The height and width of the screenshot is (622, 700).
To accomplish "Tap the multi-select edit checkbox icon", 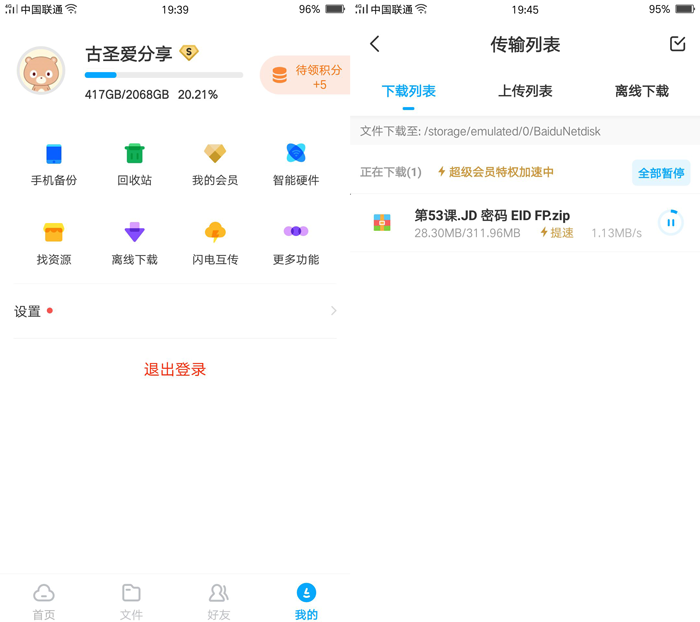I will click(x=678, y=43).
